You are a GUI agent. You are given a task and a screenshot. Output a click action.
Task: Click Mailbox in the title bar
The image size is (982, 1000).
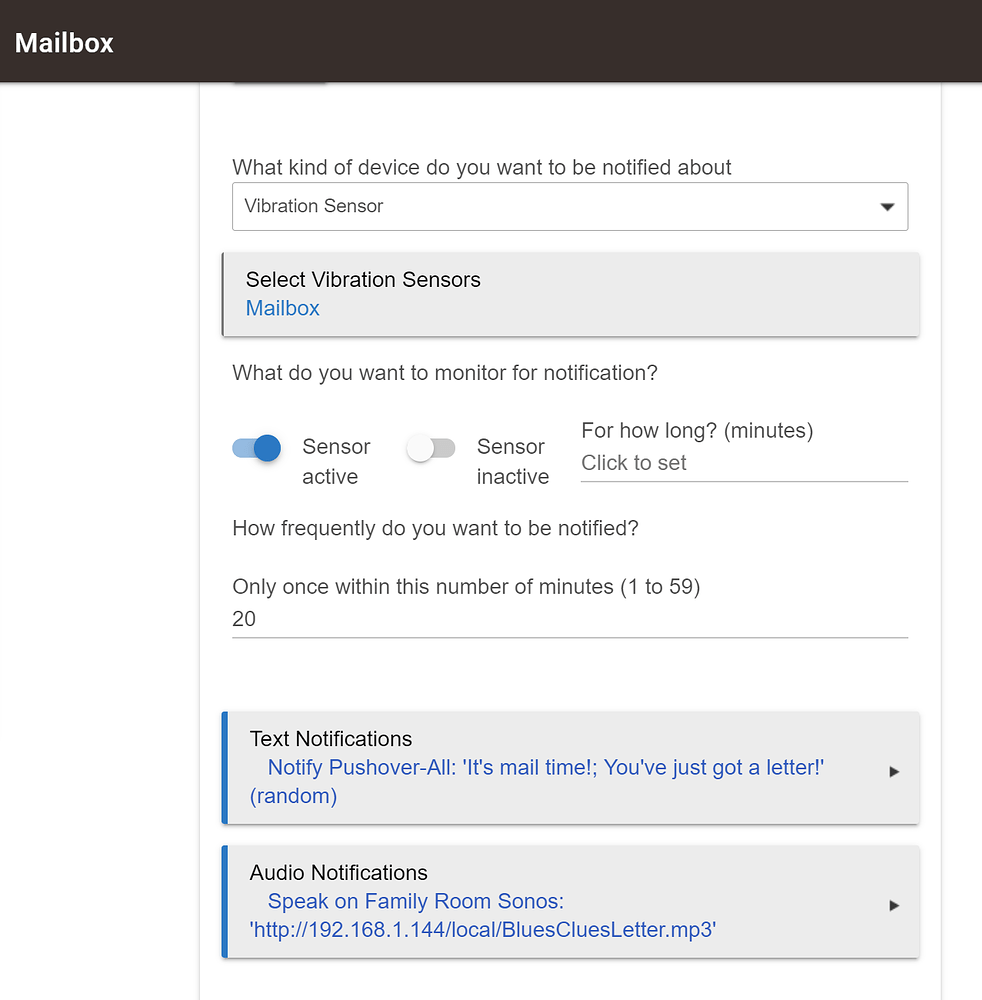(x=63, y=43)
